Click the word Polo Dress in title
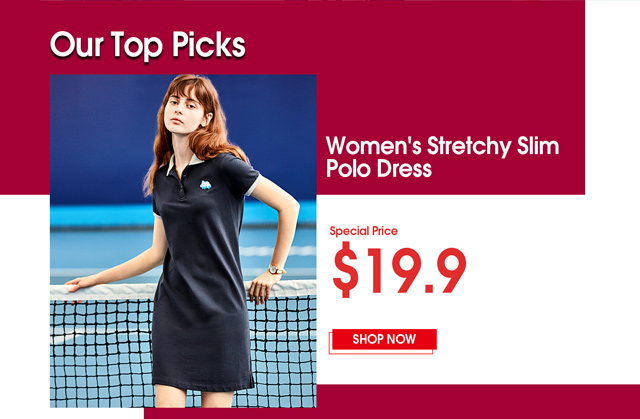The width and height of the screenshot is (640, 419). (x=378, y=168)
